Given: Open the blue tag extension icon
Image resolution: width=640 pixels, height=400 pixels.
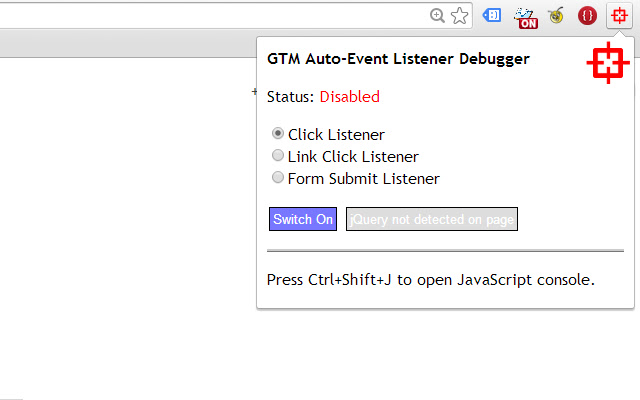Looking at the screenshot, I should [x=492, y=15].
